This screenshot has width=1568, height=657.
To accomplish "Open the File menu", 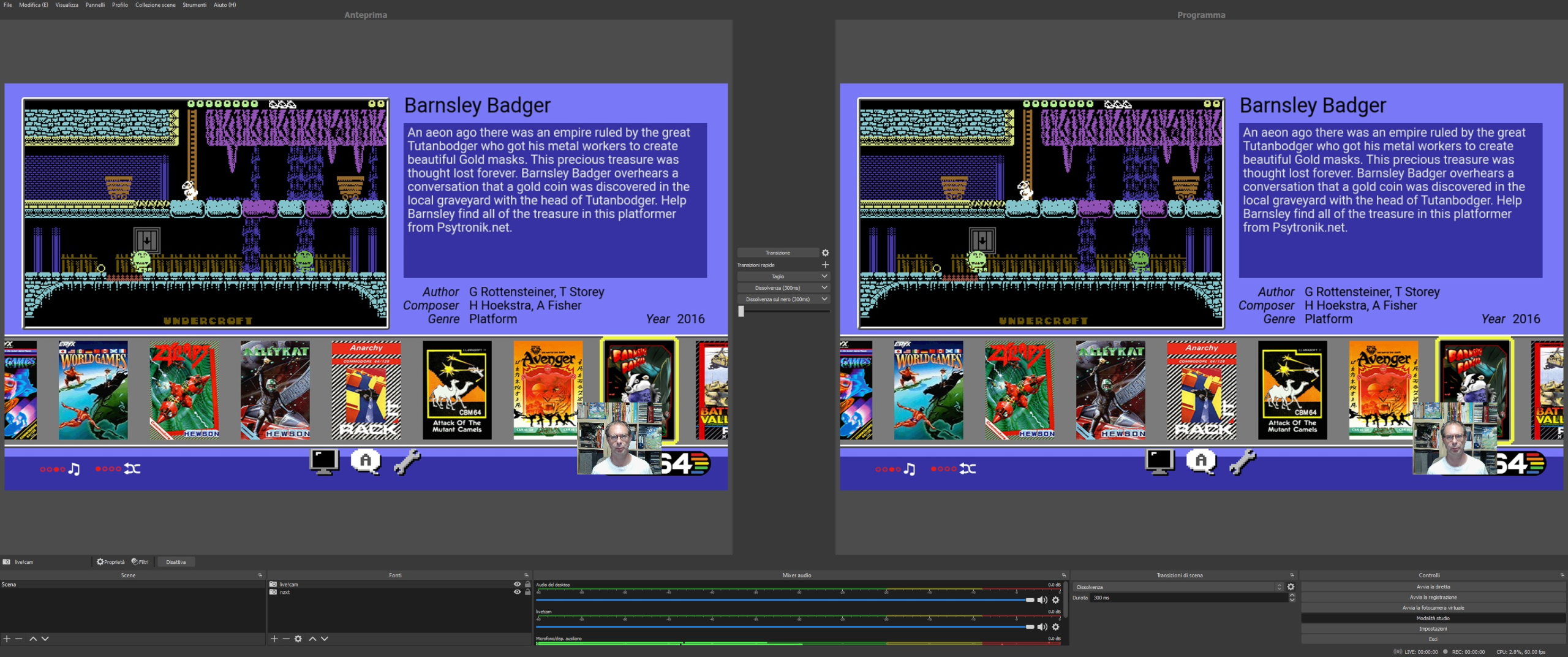I will coord(8,5).
